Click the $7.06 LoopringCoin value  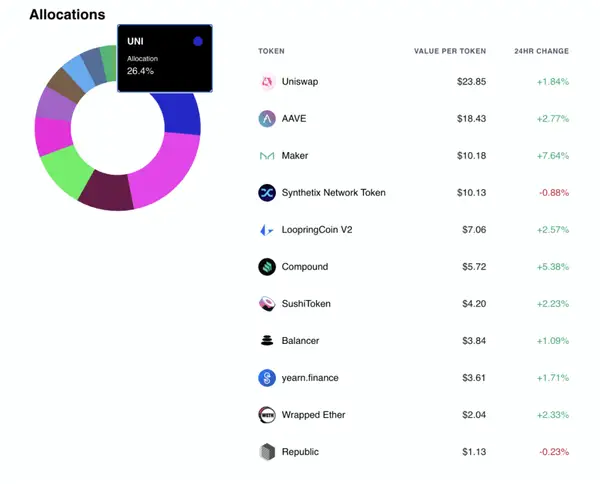474,230
